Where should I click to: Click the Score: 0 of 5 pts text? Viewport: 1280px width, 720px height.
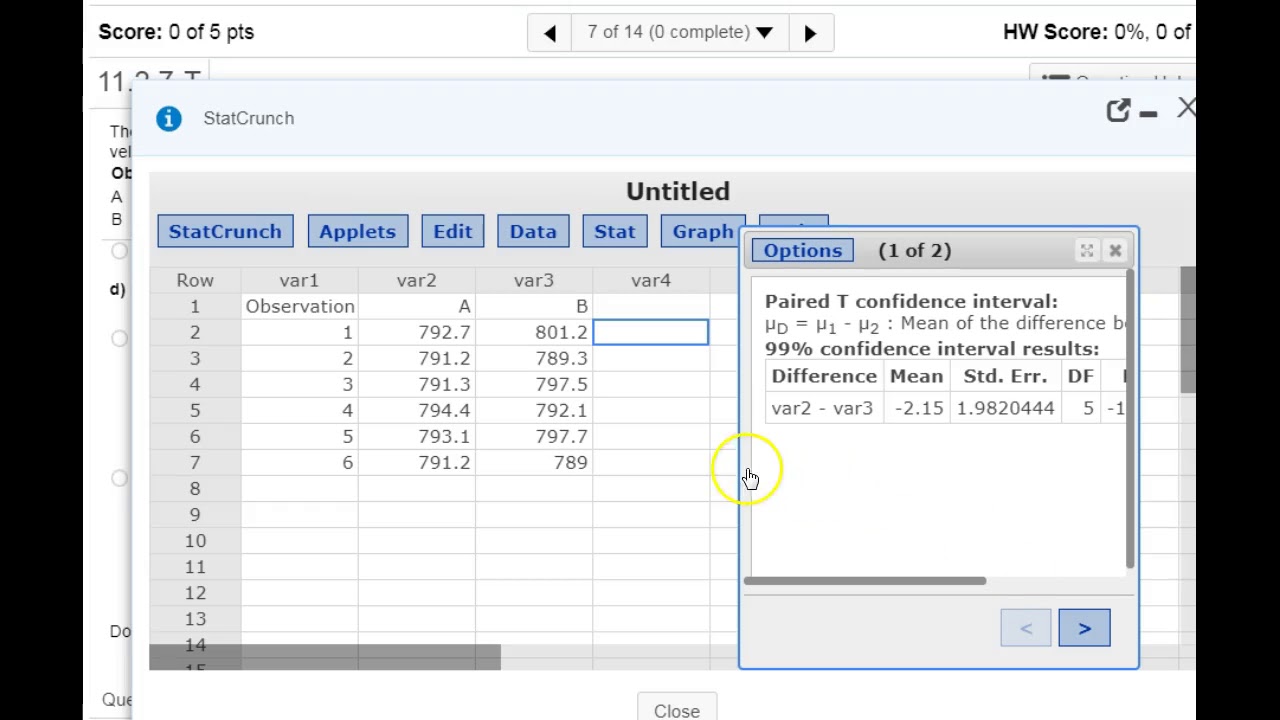pos(176,32)
